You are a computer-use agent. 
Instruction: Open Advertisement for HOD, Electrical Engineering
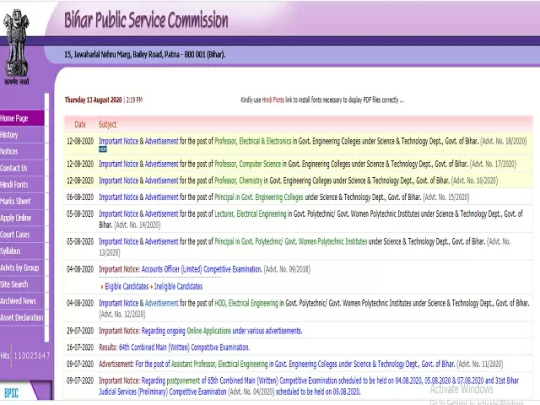[x=162, y=303]
